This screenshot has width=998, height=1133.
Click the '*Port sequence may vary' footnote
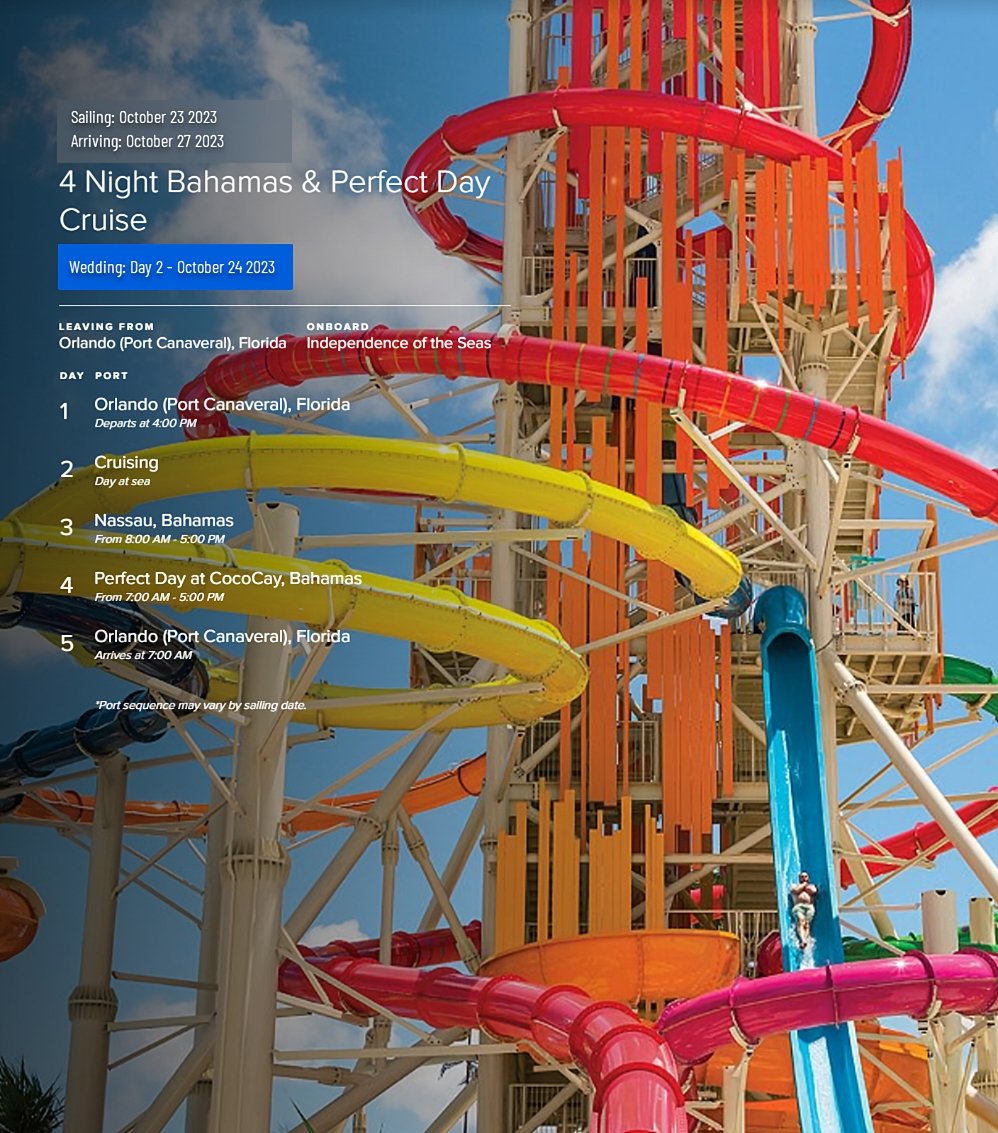200,705
